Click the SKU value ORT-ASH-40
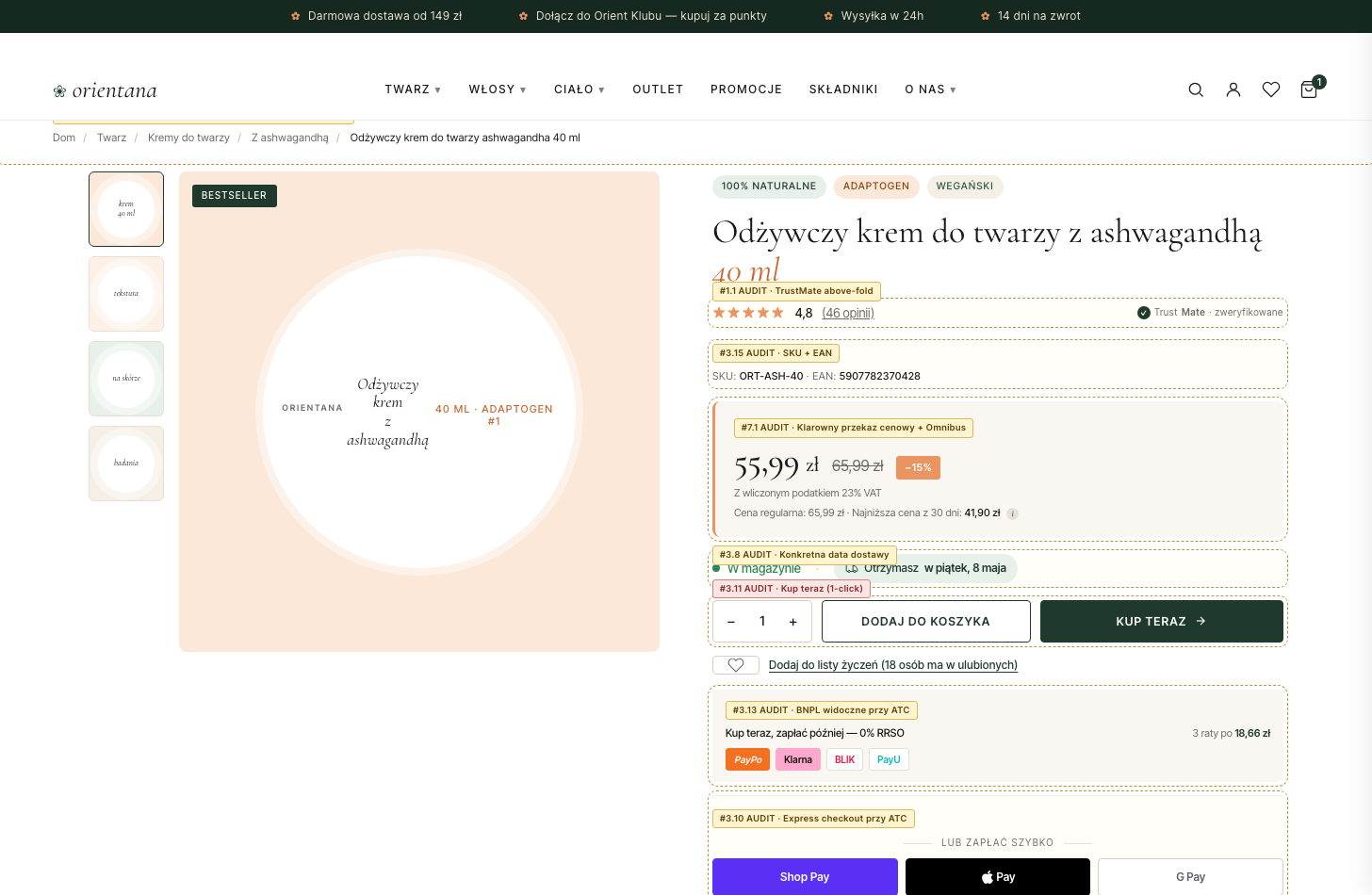Image resolution: width=1372 pixels, height=895 pixels. (771, 376)
